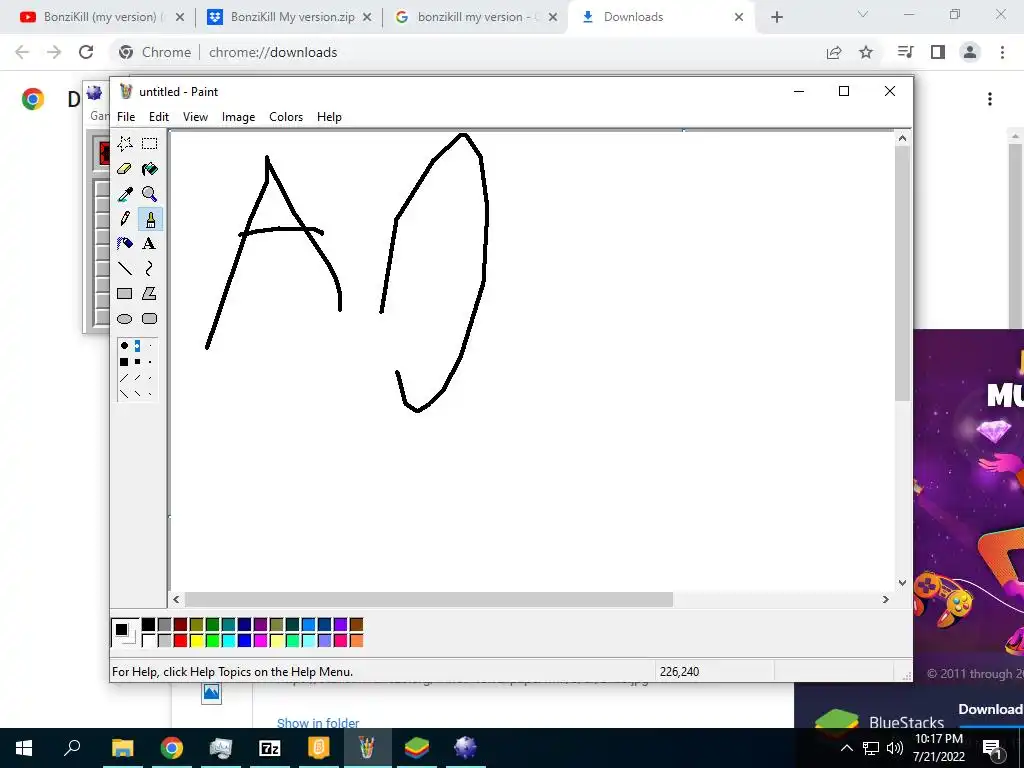
Task: Select the Text tool (letter A)
Action: coord(150,244)
